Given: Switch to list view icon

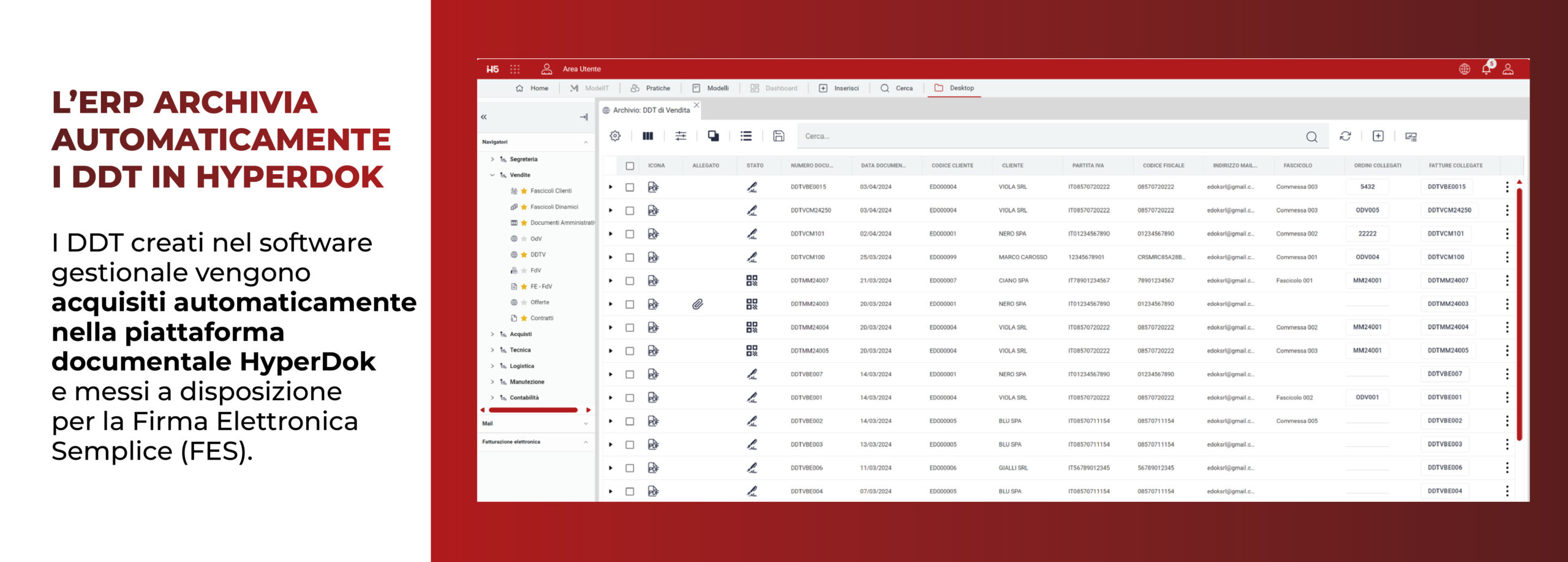Looking at the screenshot, I should pos(745,136).
